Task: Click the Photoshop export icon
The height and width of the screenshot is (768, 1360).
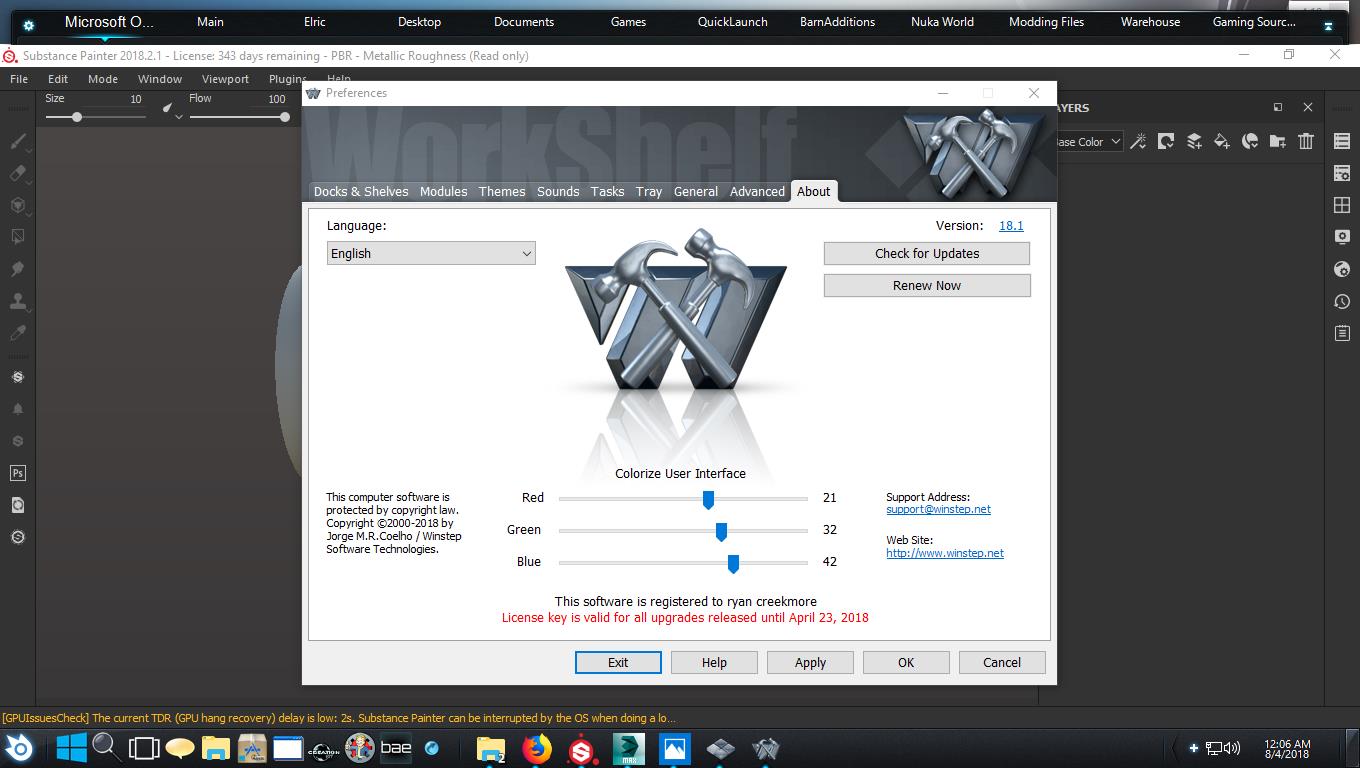Action: [x=17, y=473]
